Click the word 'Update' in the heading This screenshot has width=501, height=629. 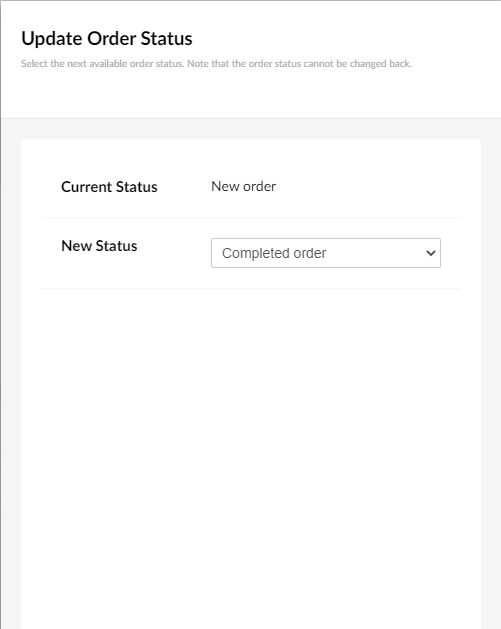pyautogui.click(x=52, y=39)
